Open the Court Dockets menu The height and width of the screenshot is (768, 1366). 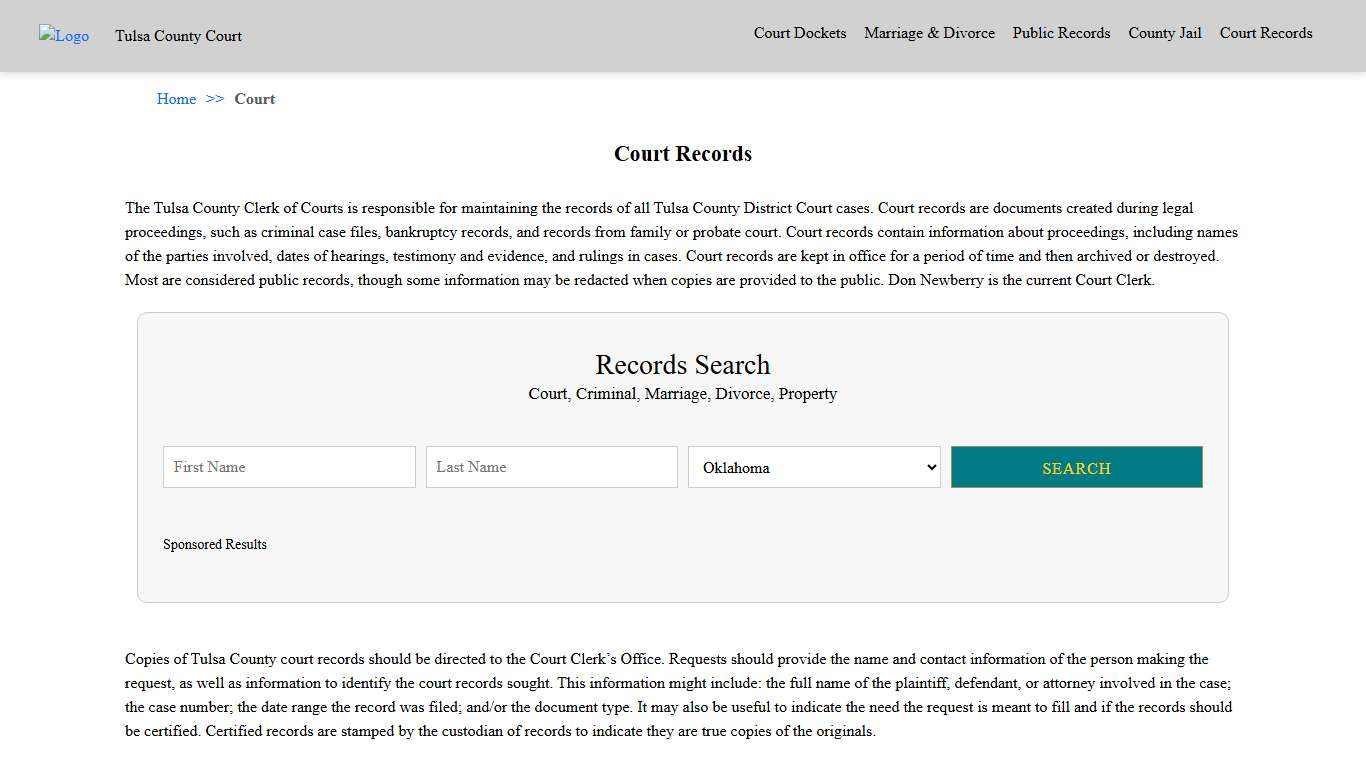[799, 33]
